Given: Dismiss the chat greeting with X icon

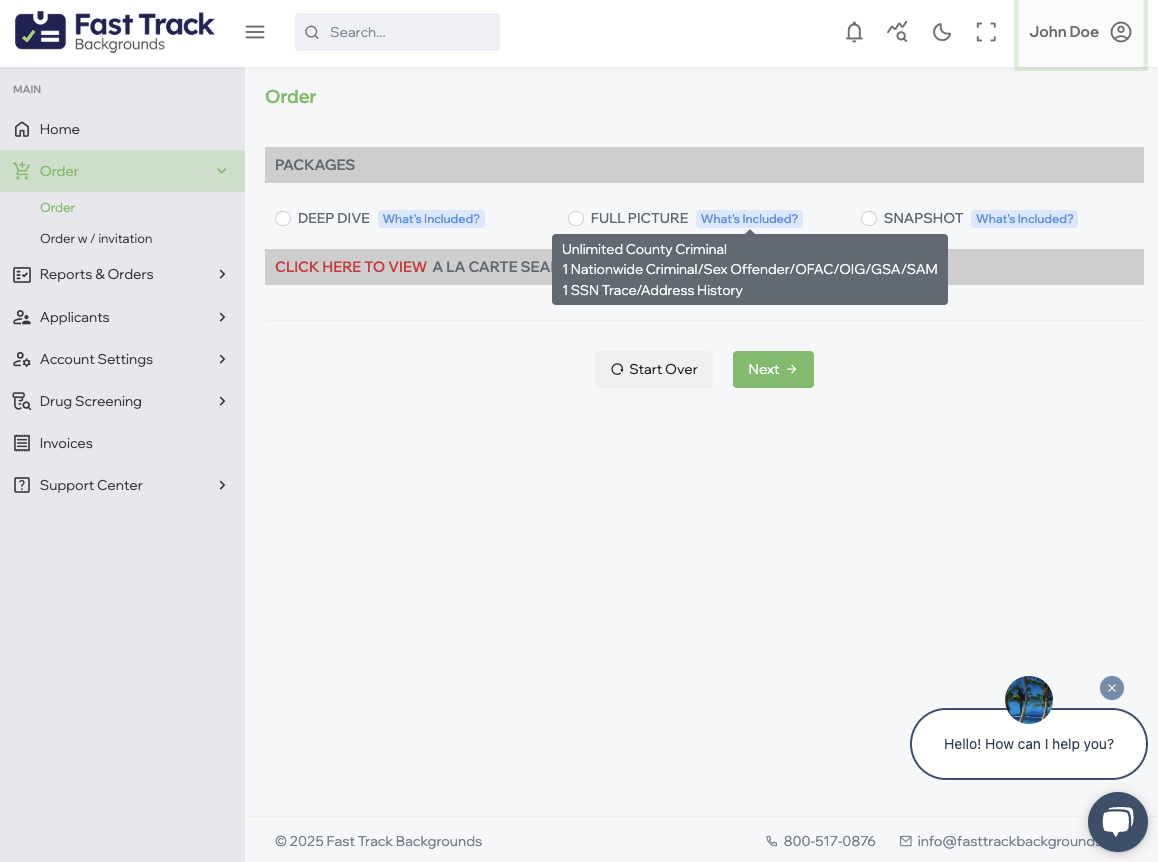Looking at the screenshot, I should tap(1111, 688).
